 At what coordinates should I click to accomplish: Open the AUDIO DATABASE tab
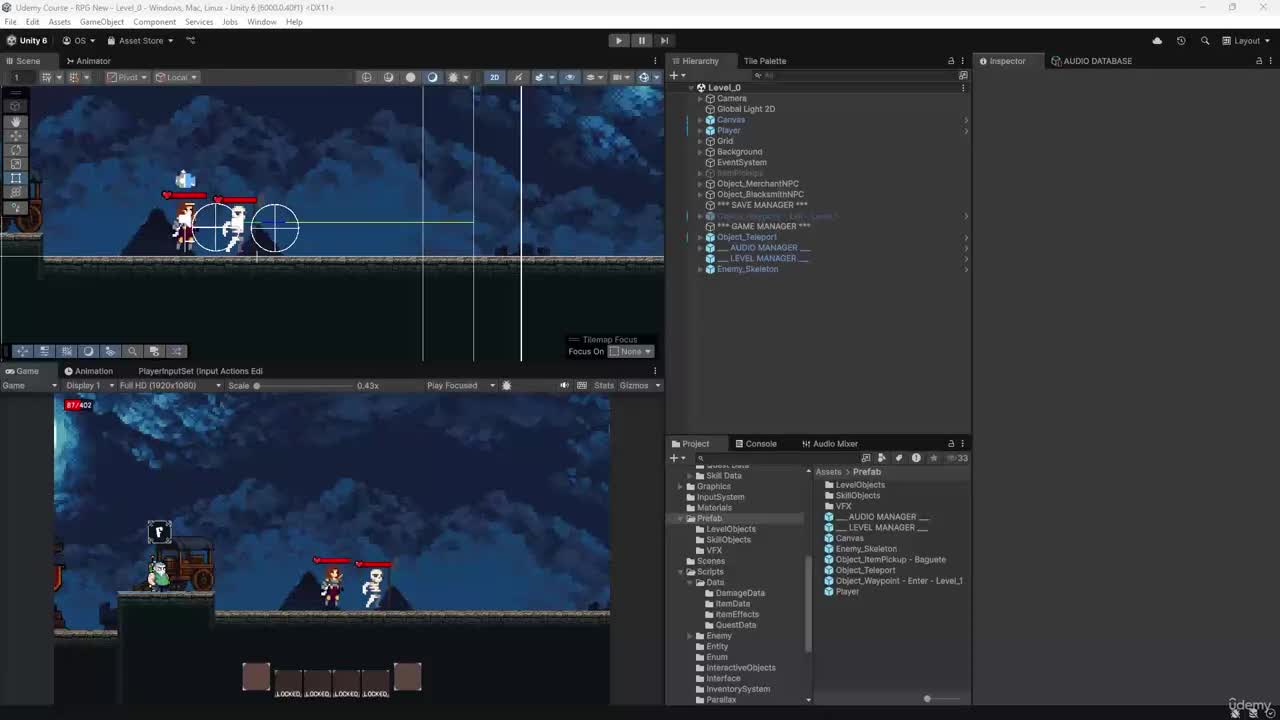tap(1091, 61)
